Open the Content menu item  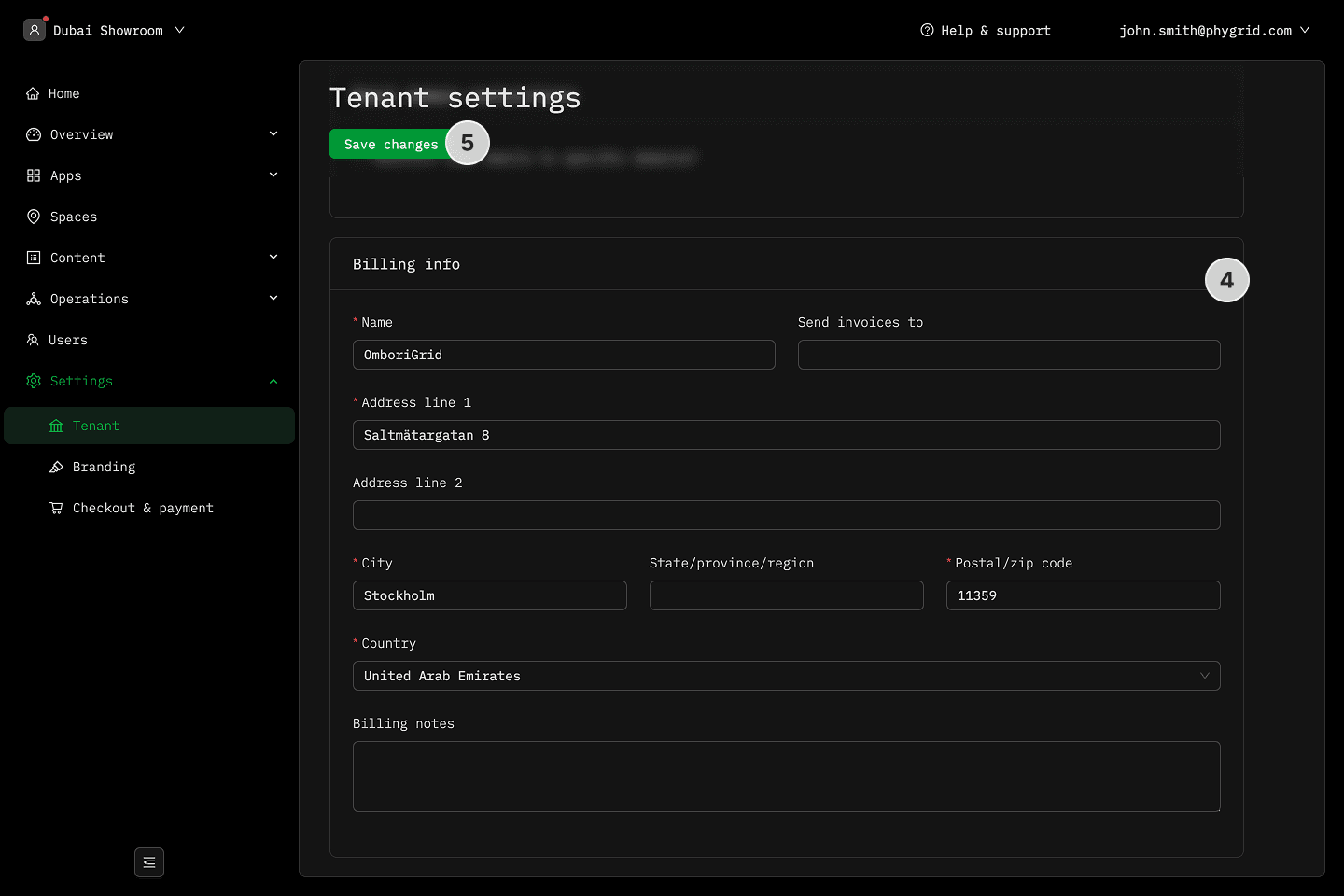pos(77,258)
